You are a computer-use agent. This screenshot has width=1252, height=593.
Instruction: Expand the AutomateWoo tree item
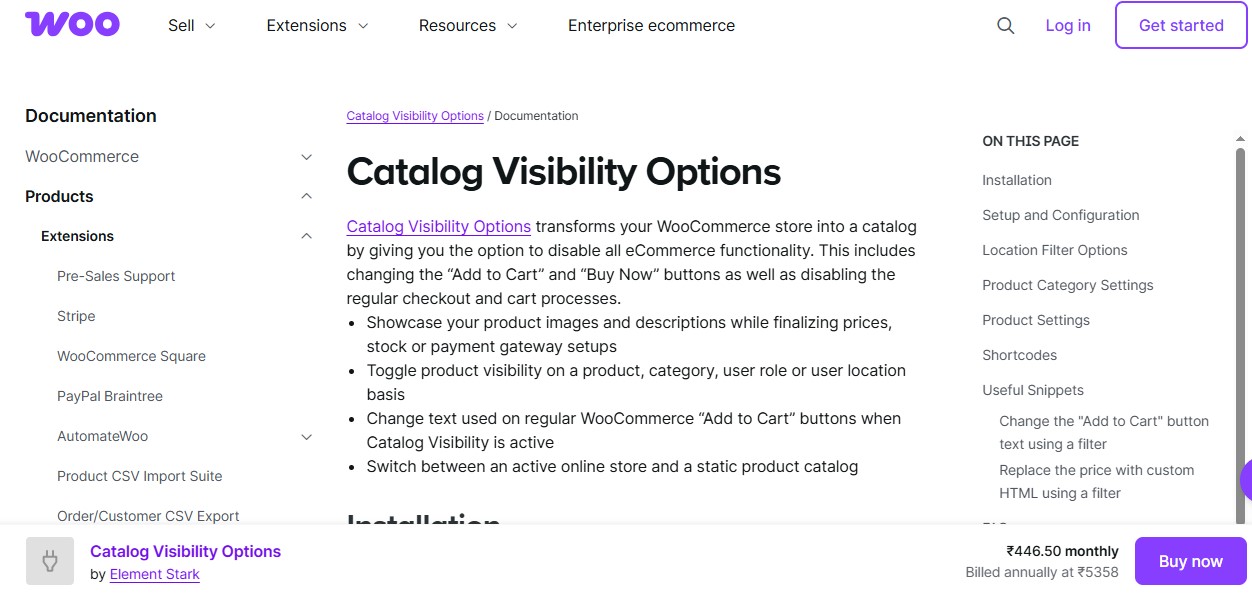306,437
